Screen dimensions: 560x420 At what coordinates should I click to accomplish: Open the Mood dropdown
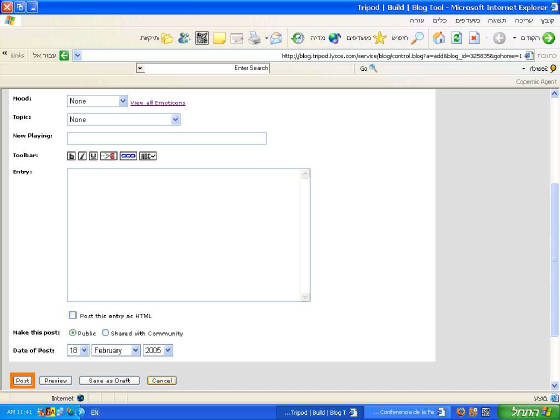[x=97, y=101]
